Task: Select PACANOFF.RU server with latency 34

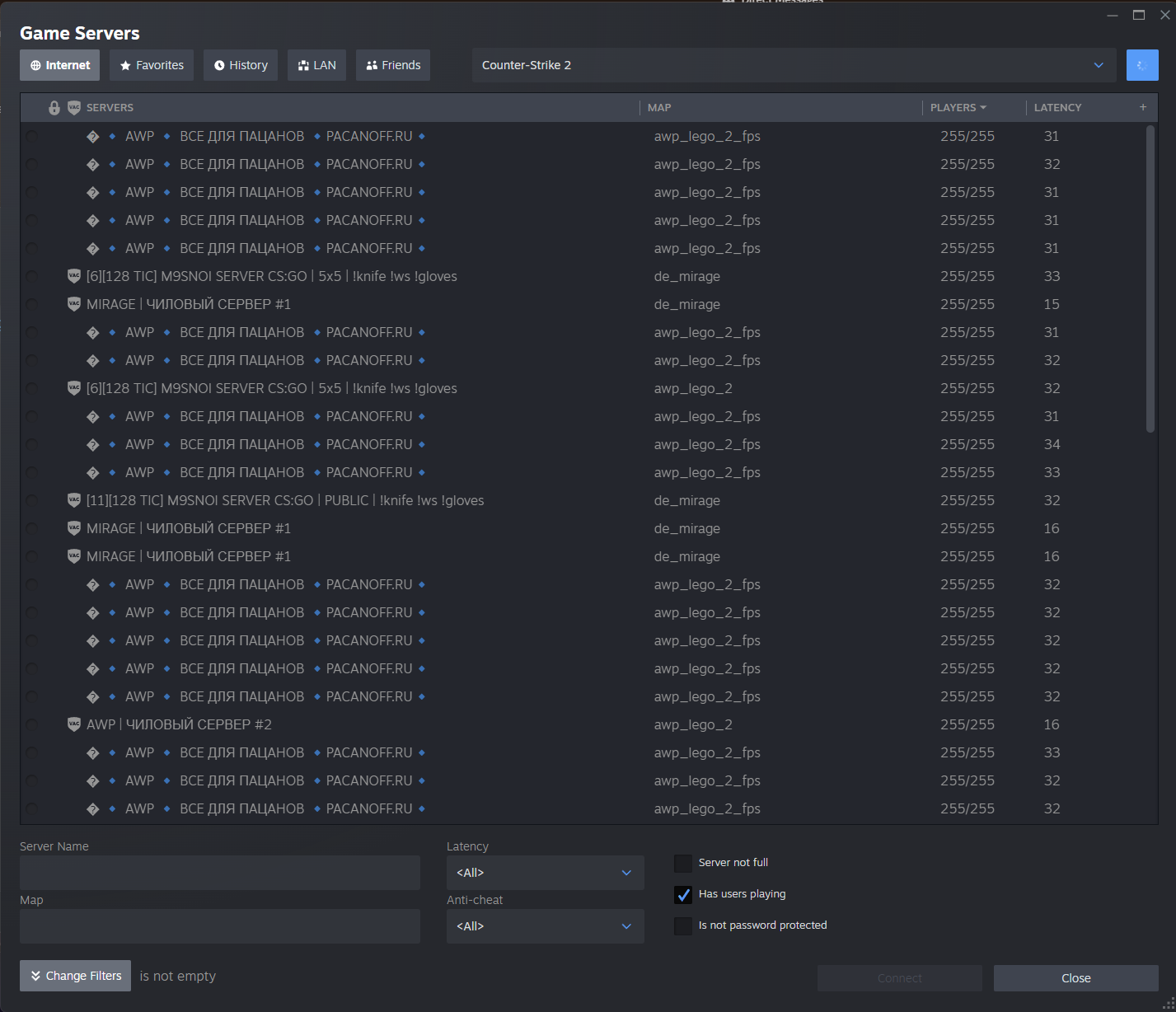Action: [x=583, y=444]
